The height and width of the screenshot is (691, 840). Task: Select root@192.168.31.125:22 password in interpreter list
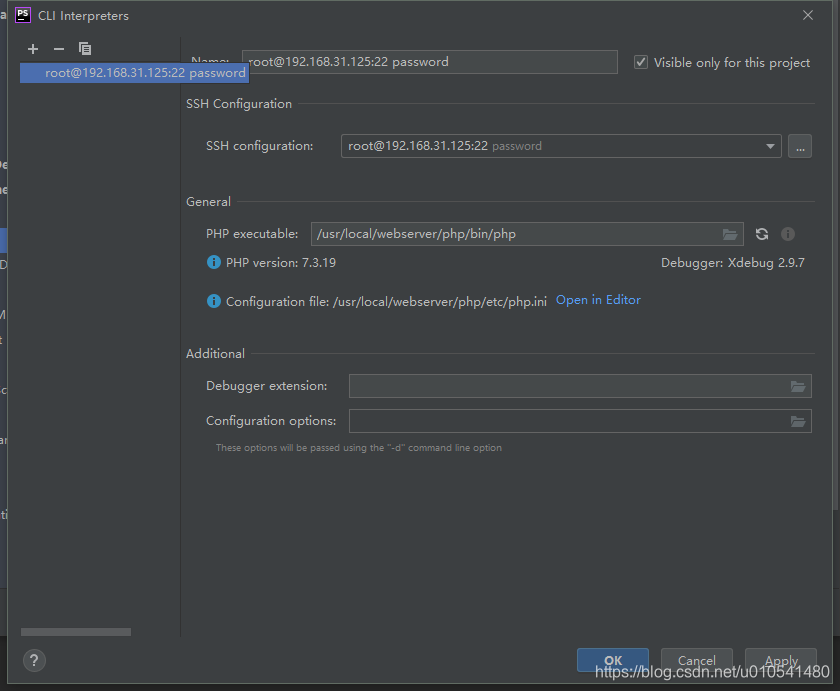coord(134,73)
